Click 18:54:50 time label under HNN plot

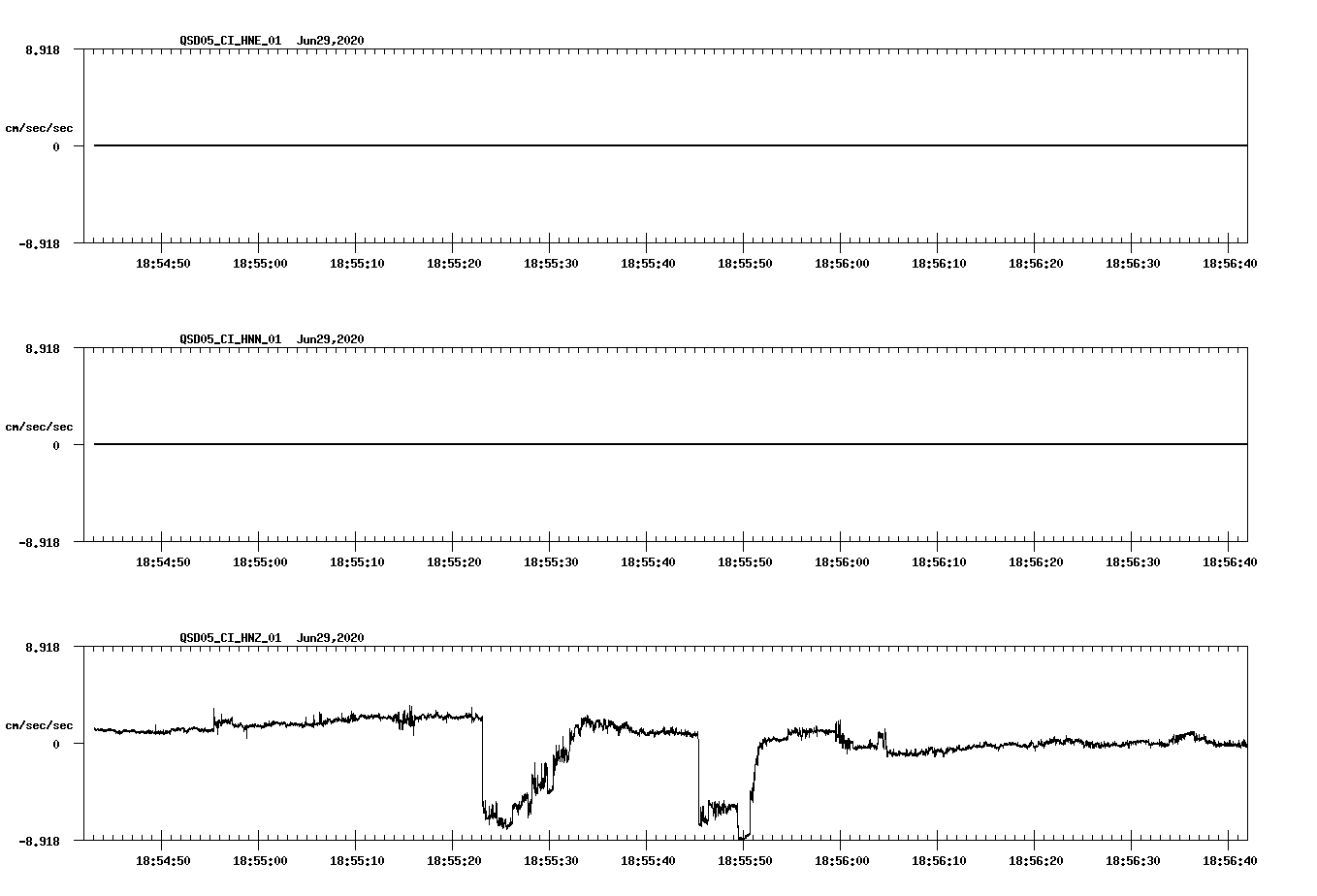163,562
